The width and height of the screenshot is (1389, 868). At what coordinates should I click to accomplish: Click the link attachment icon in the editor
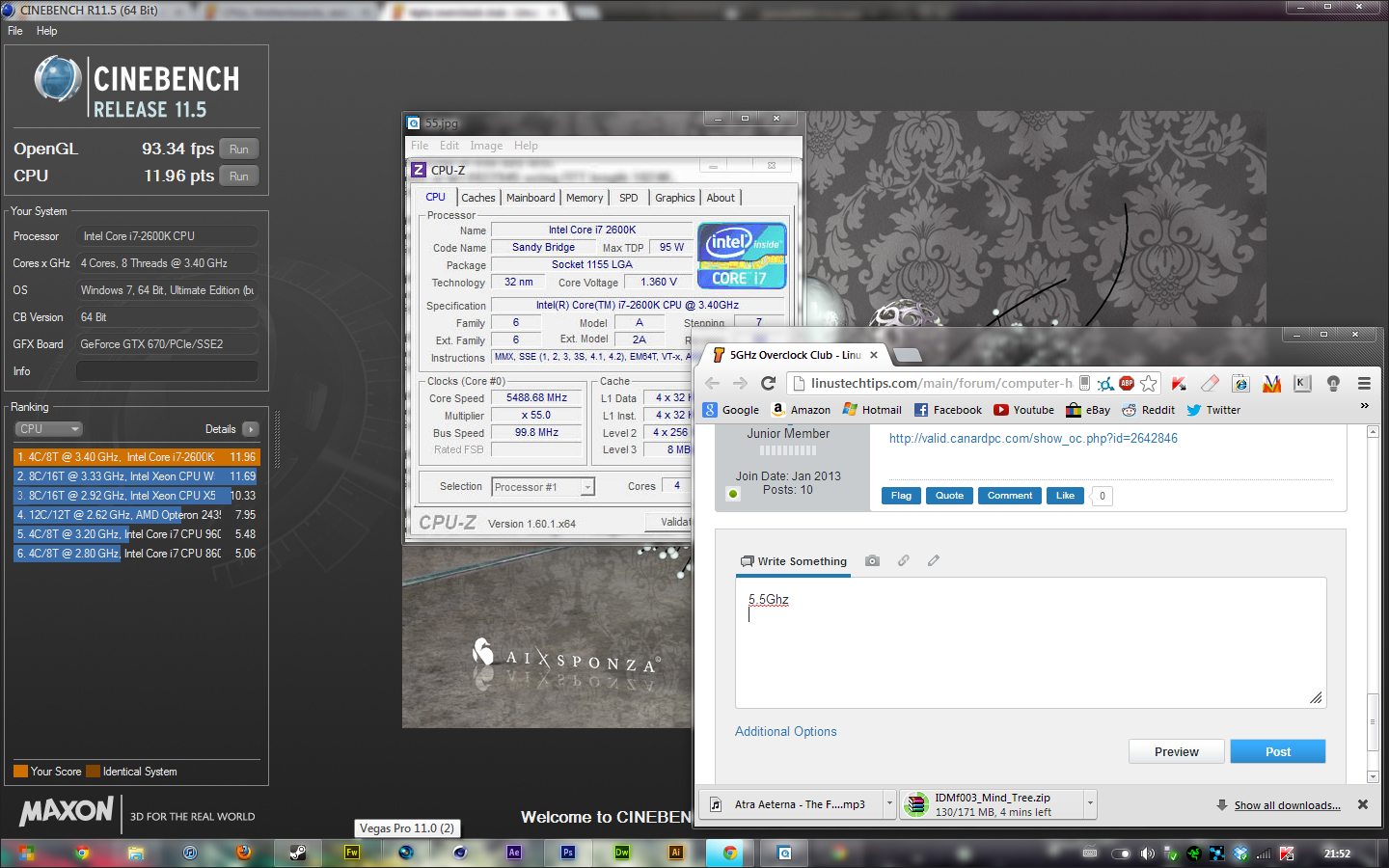903,560
